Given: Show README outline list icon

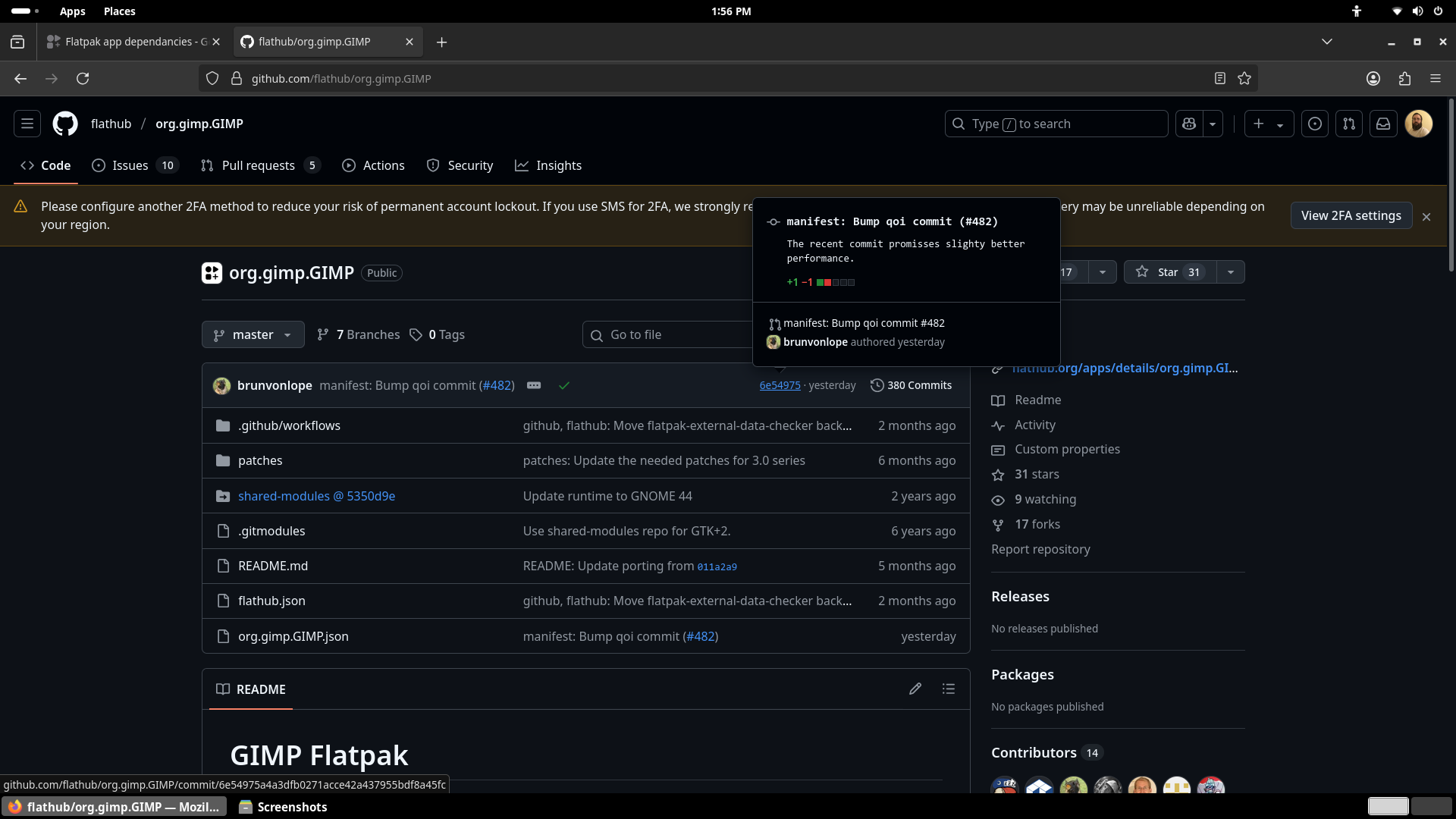Looking at the screenshot, I should point(949,689).
